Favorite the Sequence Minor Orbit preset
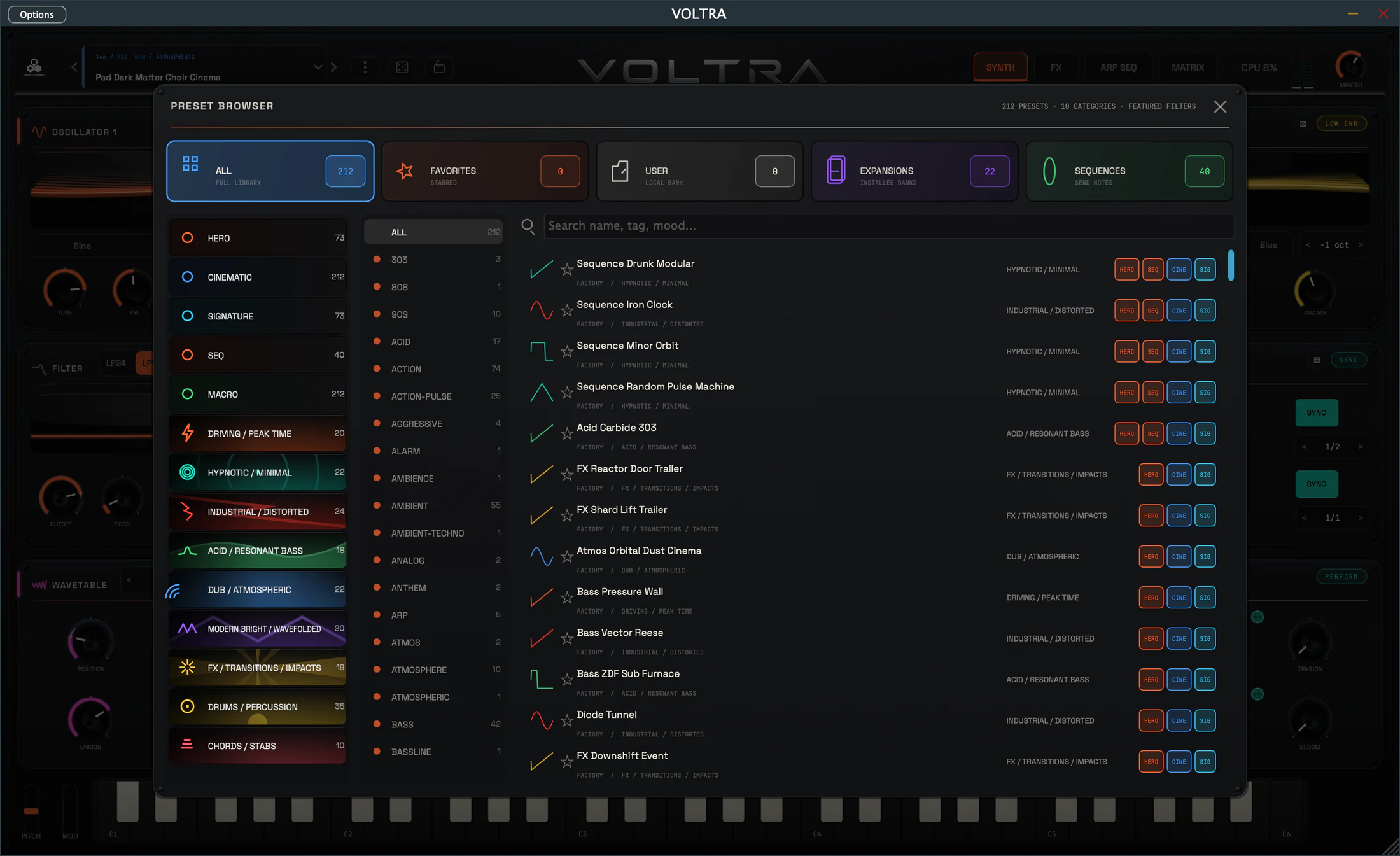This screenshot has height=856, width=1400. click(x=567, y=352)
